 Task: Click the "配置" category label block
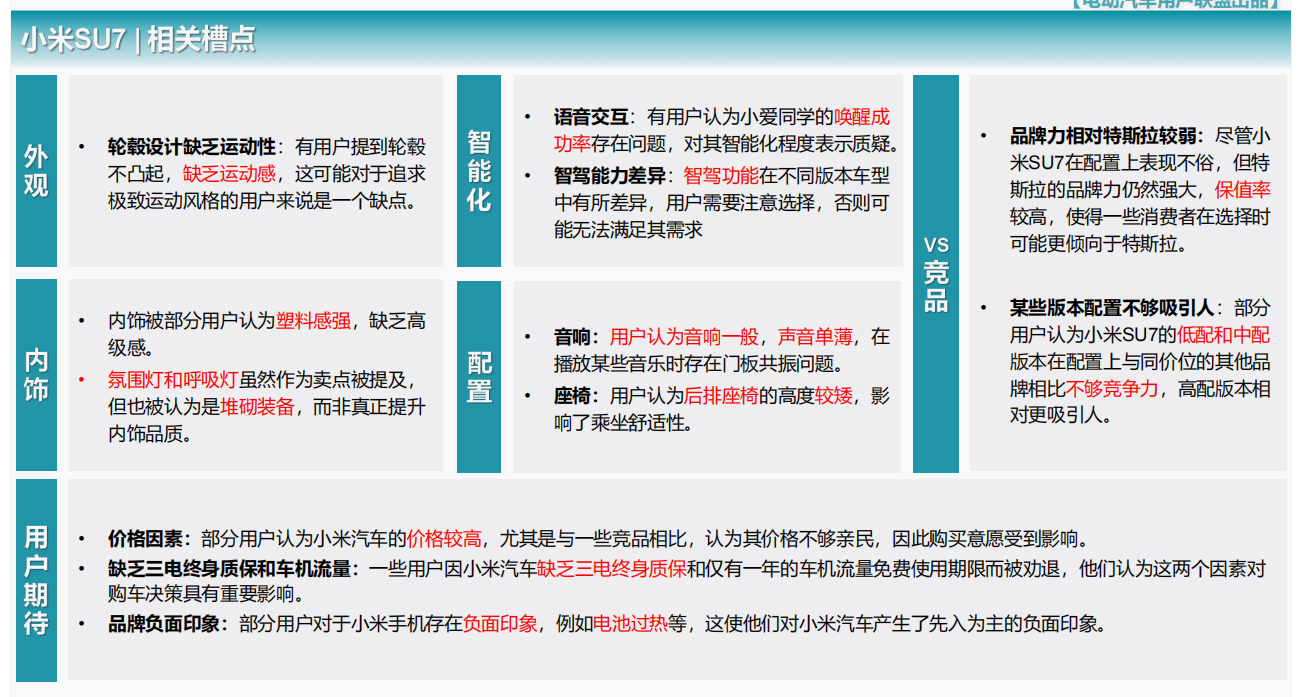(479, 376)
